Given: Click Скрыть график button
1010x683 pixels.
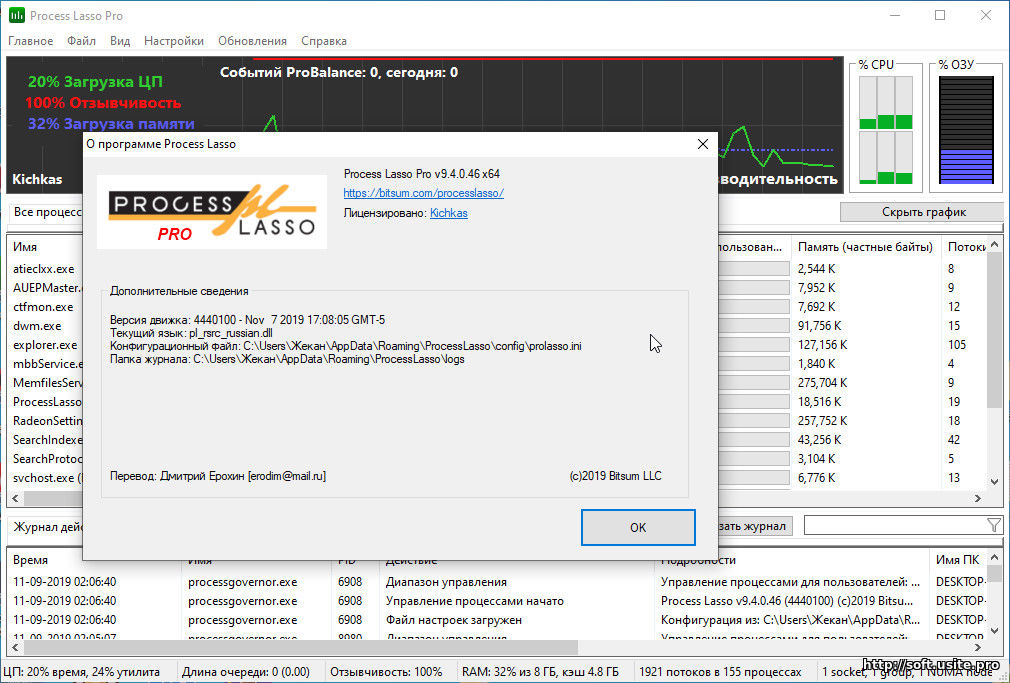Looking at the screenshot, I should (x=923, y=212).
